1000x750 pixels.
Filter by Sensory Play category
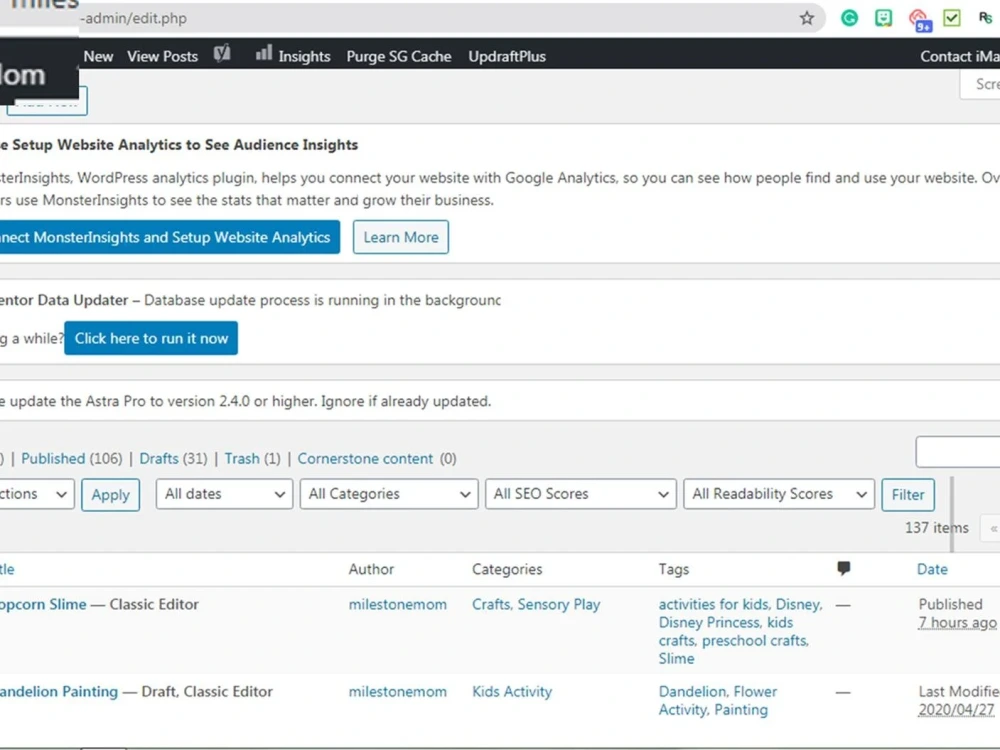coord(559,605)
